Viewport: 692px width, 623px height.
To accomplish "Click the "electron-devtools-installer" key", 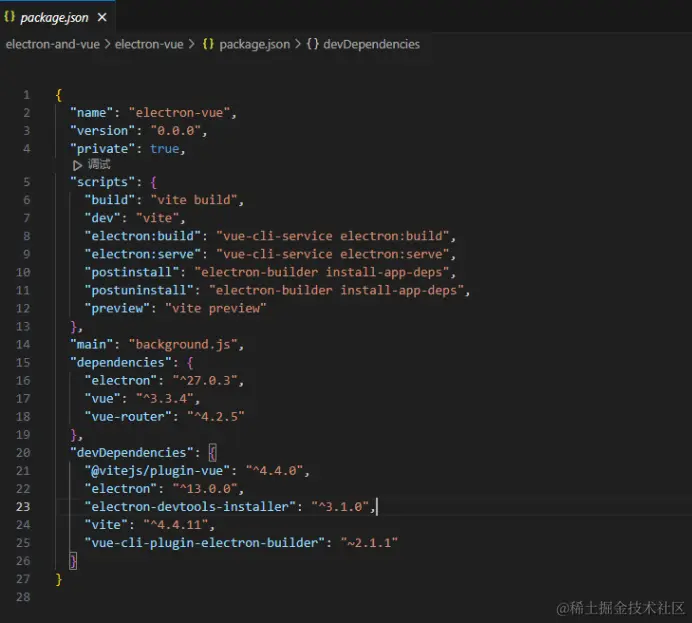I will (190, 507).
